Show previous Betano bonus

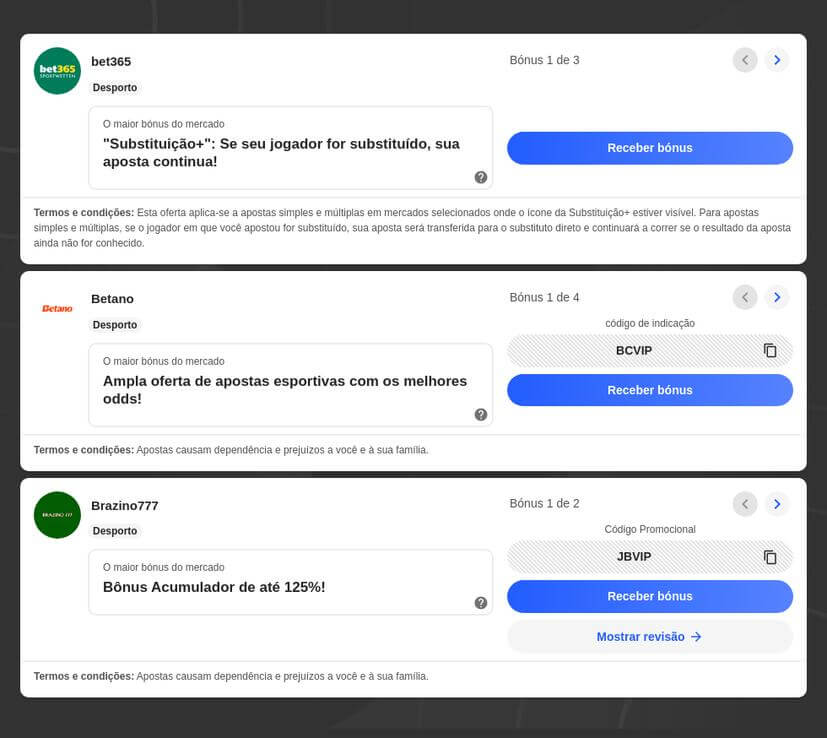point(745,297)
